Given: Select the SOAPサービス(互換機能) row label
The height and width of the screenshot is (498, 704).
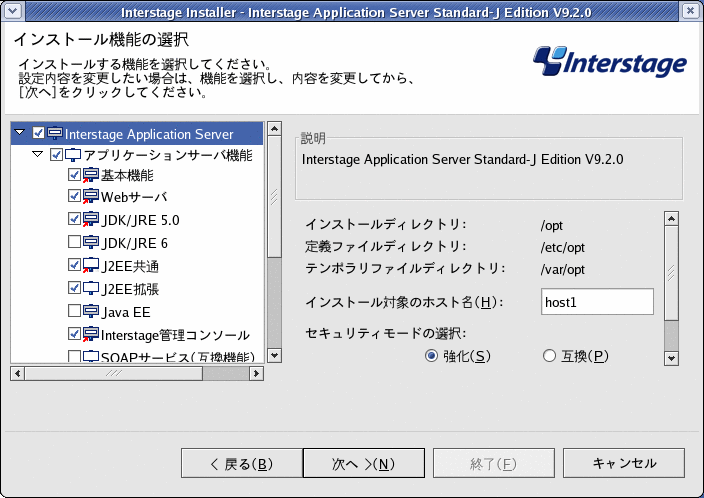Looking at the screenshot, I should pyautogui.click(x=178, y=357).
